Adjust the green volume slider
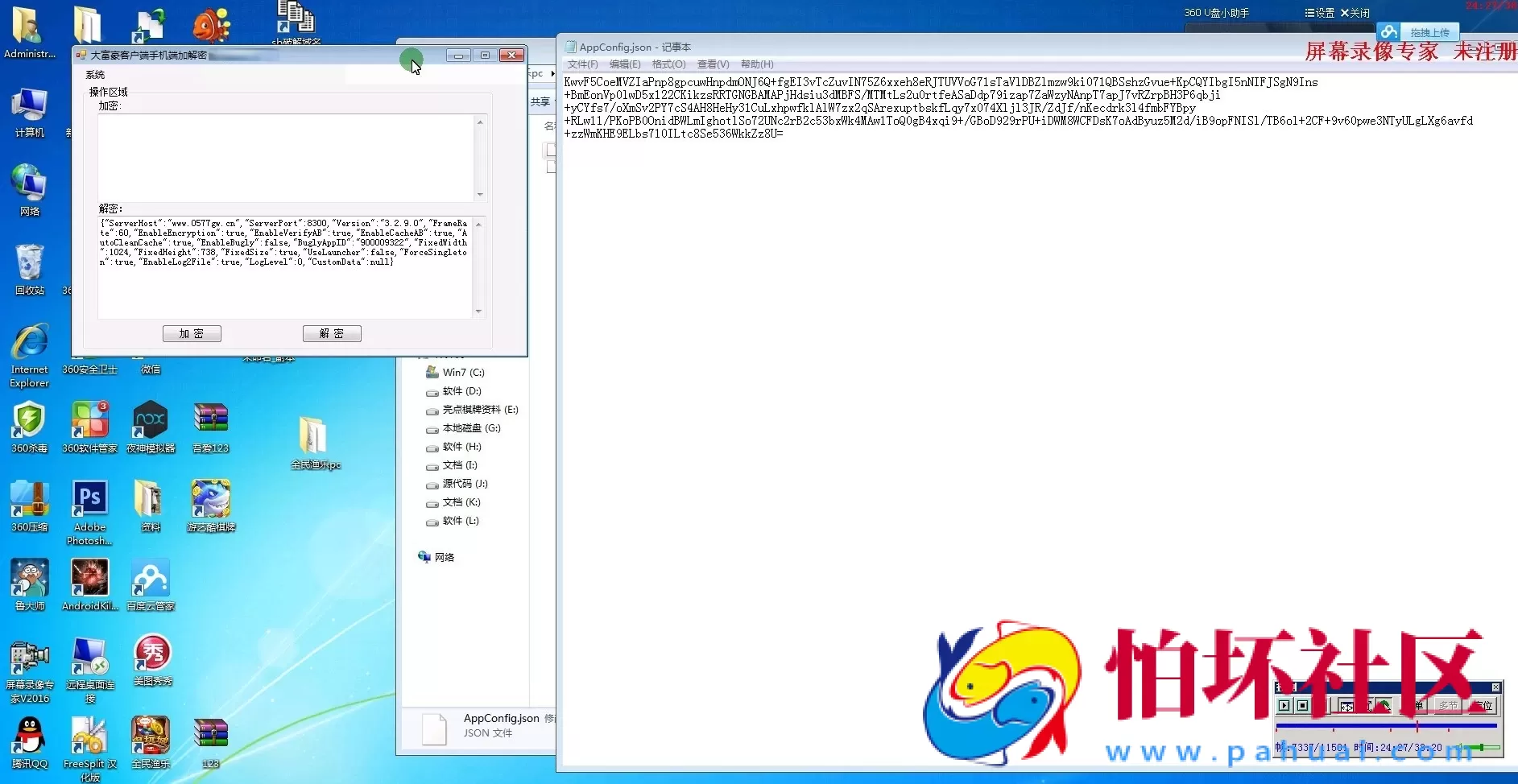The height and width of the screenshot is (784, 1518). tap(1480, 748)
